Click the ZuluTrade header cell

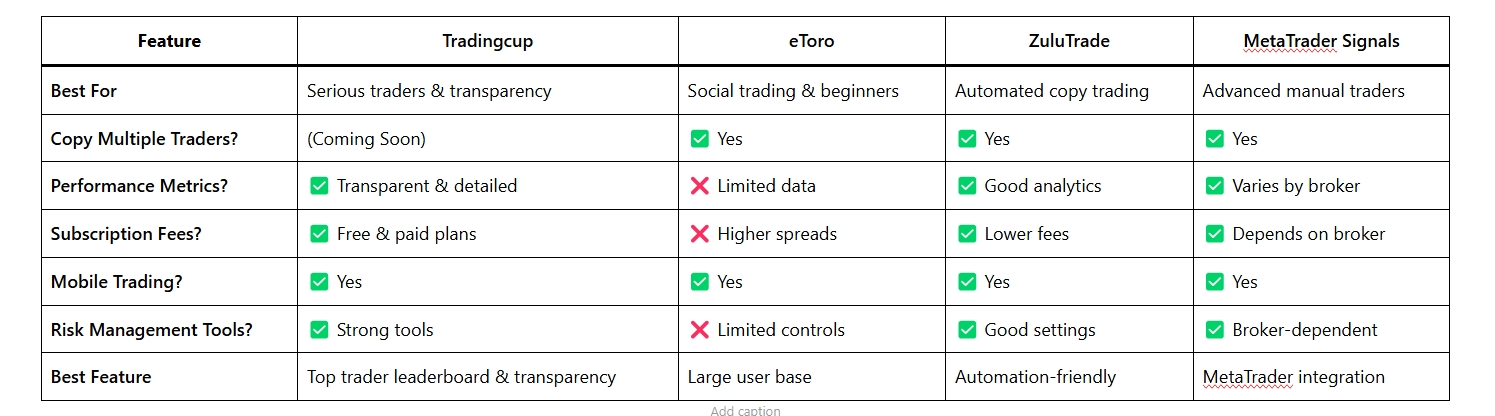1069,41
